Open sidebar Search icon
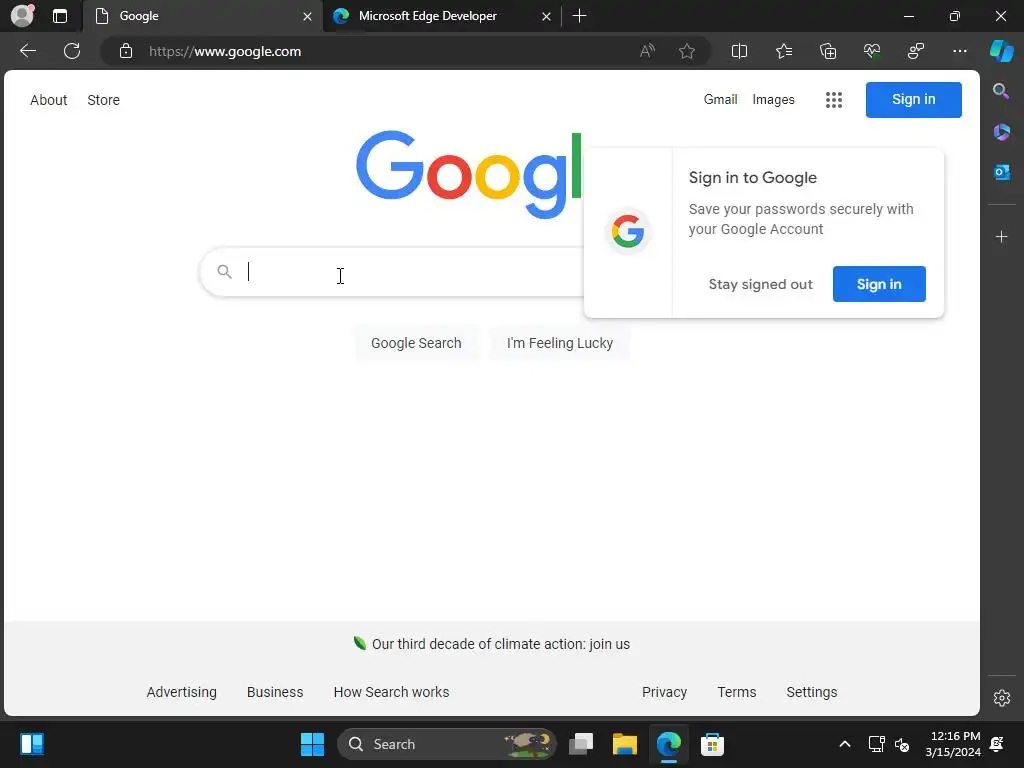The height and width of the screenshot is (768, 1024). tap(1001, 91)
